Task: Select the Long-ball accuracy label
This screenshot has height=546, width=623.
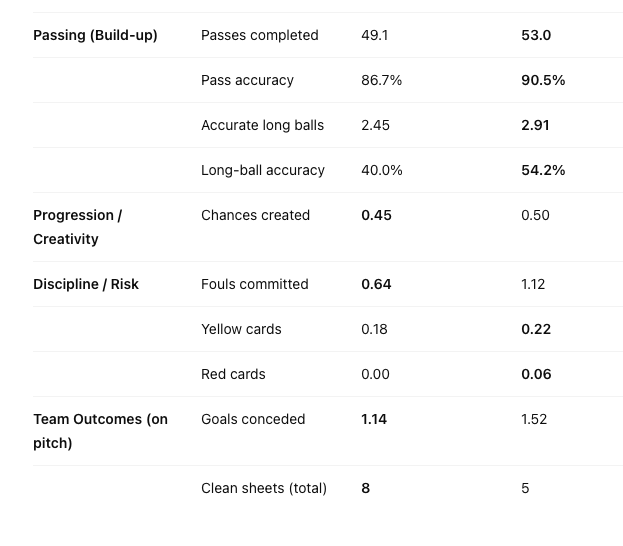Action: 262,170
